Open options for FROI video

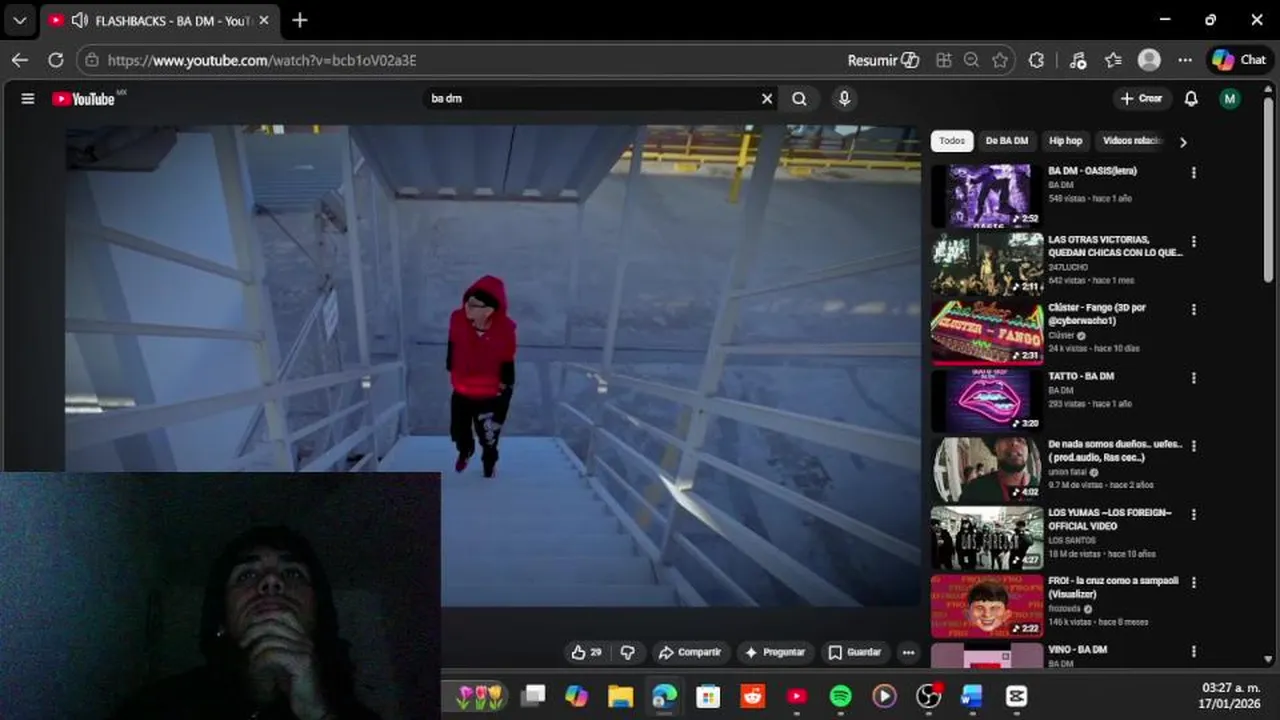pyautogui.click(x=1193, y=582)
